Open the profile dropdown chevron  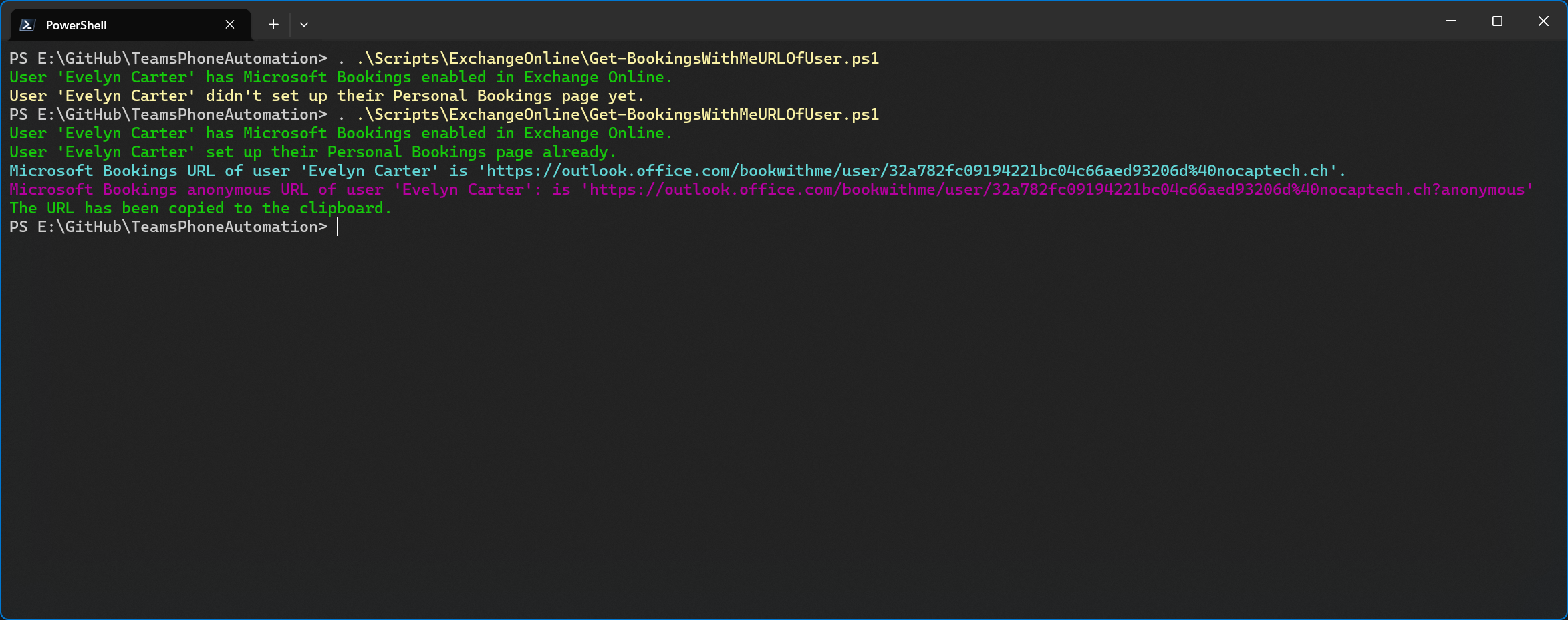pyautogui.click(x=304, y=25)
